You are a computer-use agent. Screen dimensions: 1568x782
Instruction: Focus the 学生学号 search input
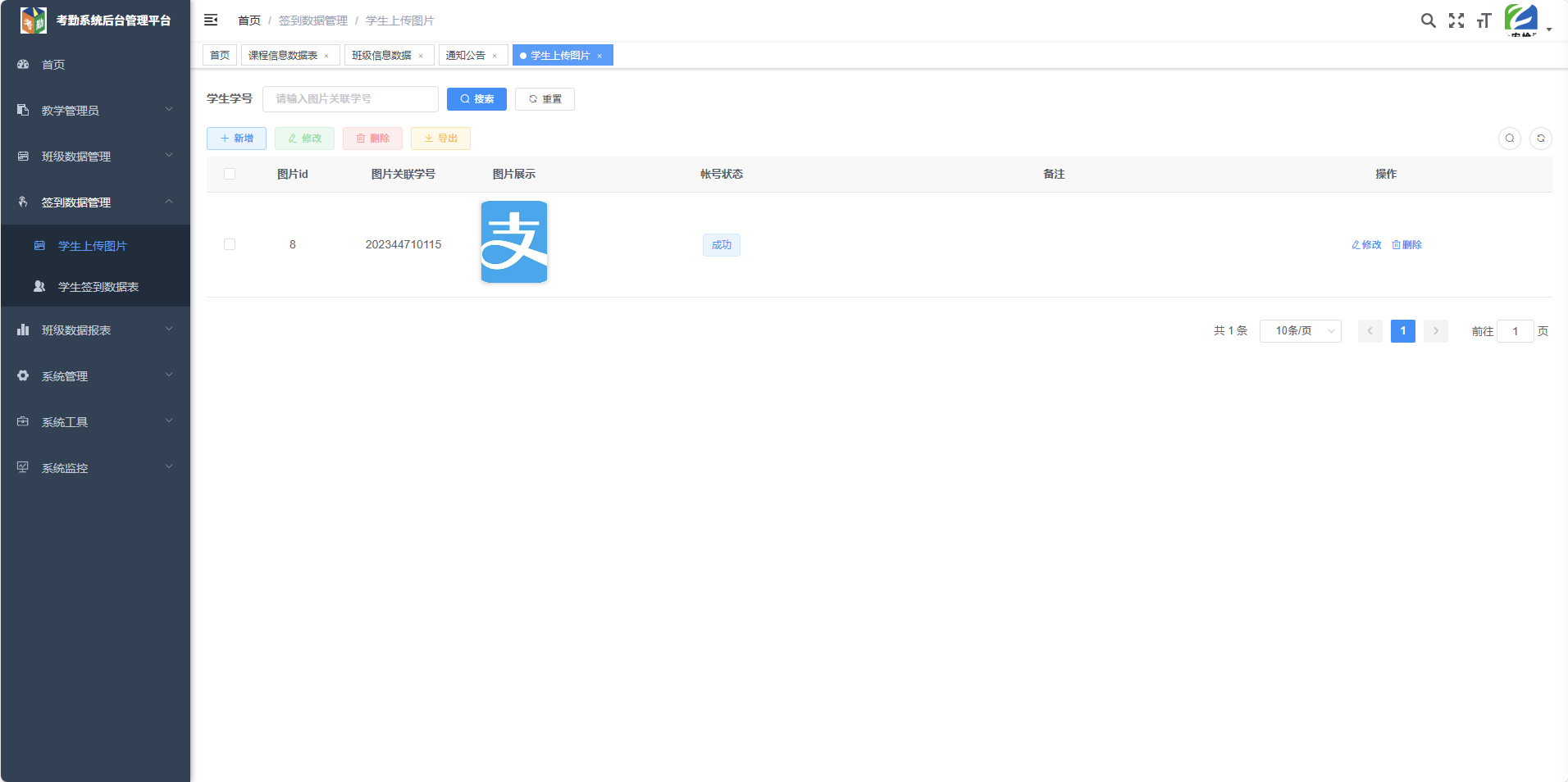point(350,99)
